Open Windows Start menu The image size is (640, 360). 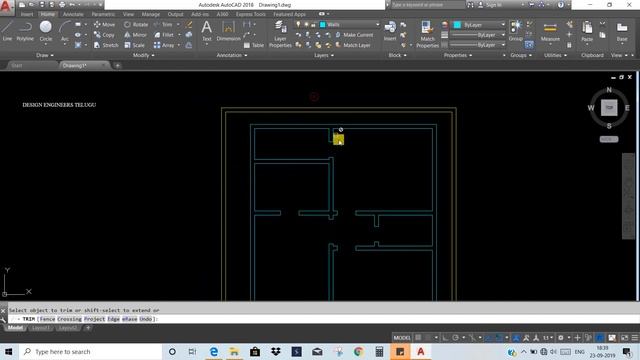[x=9, y=351]
